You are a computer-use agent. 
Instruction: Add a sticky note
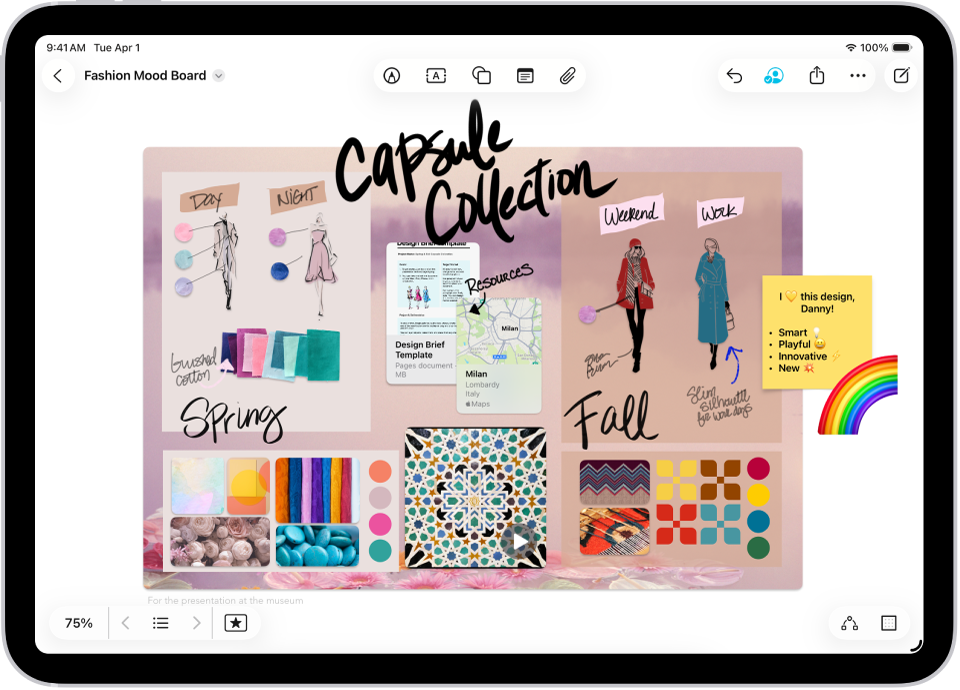coord(525,75)
